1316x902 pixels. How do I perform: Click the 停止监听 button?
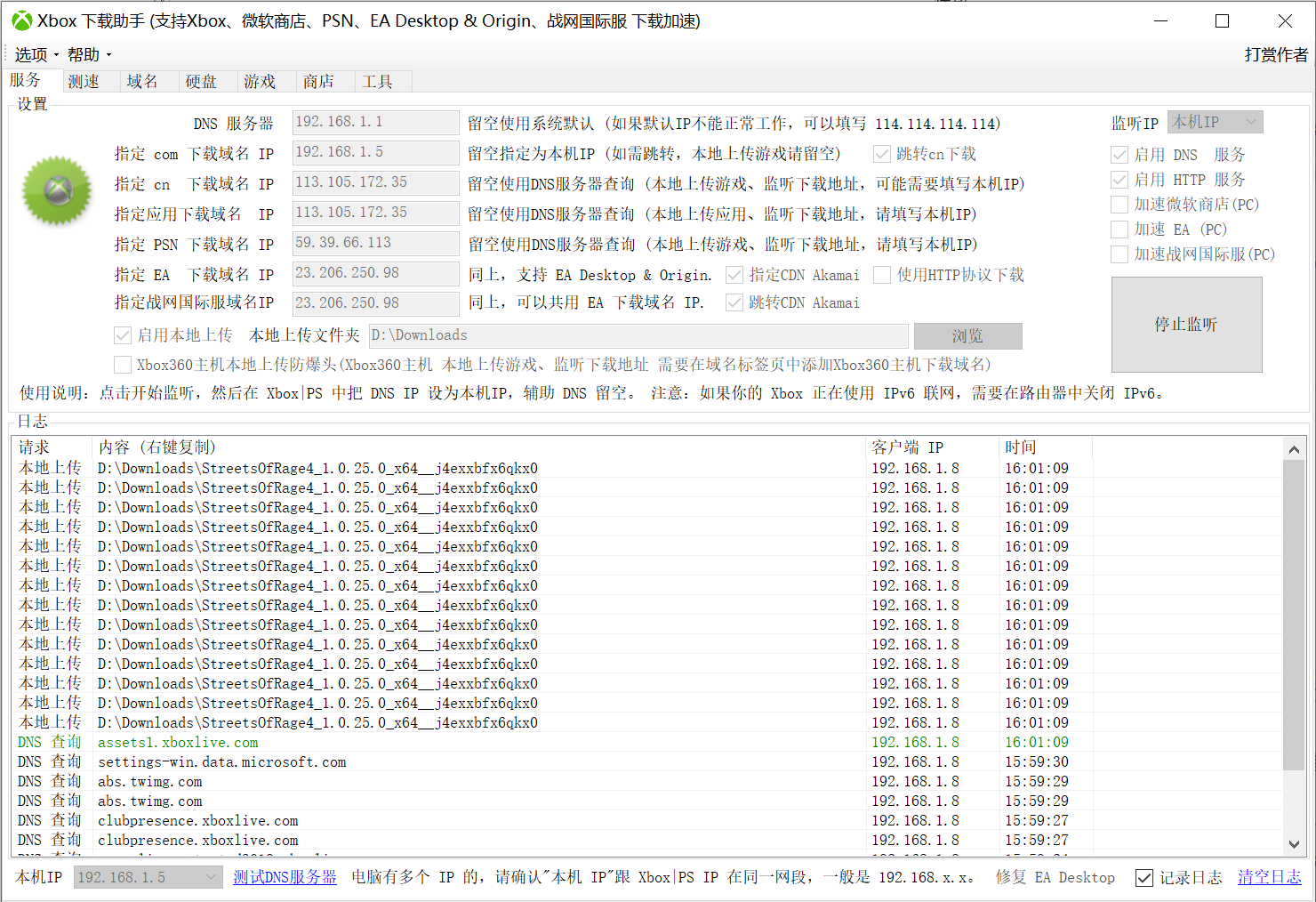point(1187,325)
